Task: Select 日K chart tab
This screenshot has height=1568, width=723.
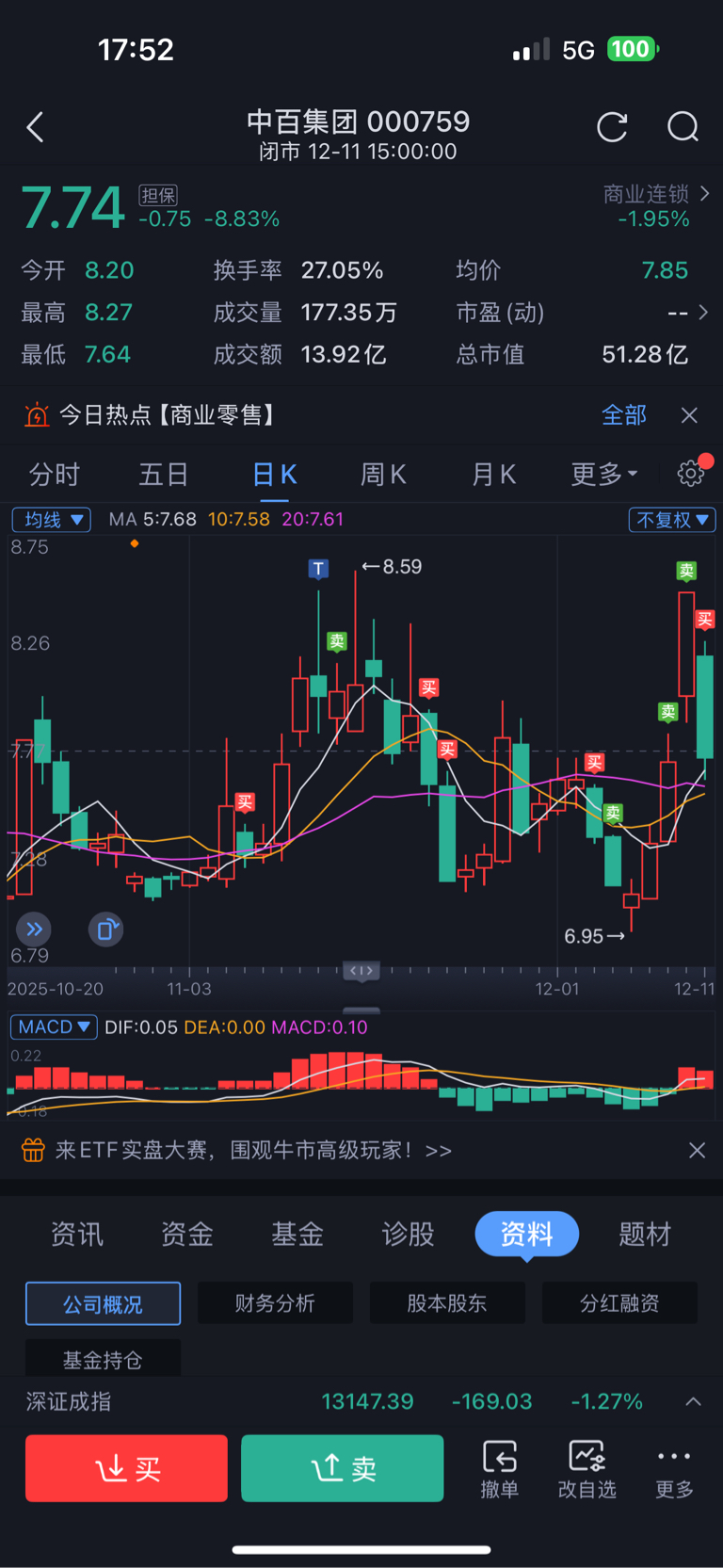Action: coord(275,474)
